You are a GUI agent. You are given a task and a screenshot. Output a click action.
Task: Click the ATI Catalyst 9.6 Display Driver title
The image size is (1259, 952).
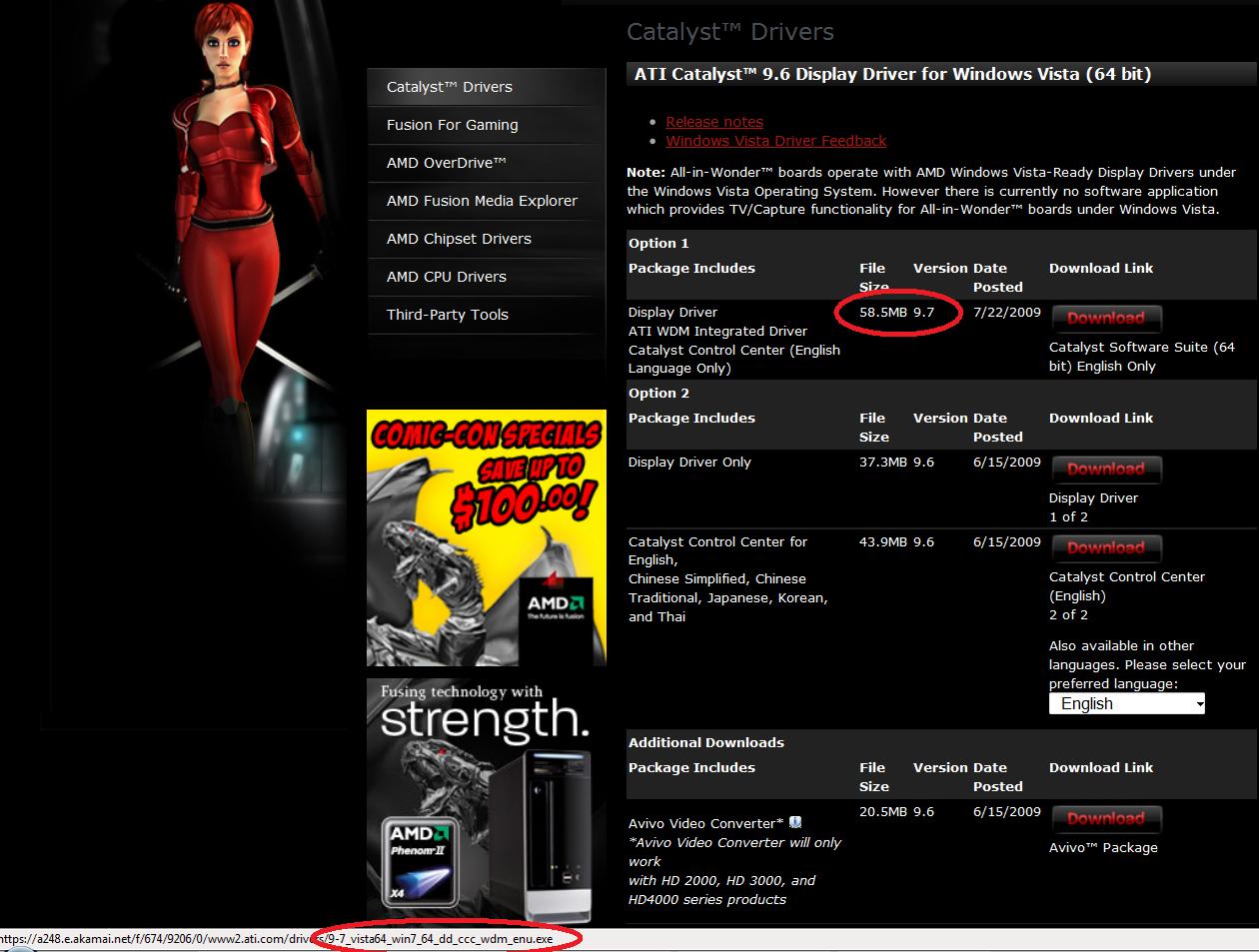[x=893, y=74]
